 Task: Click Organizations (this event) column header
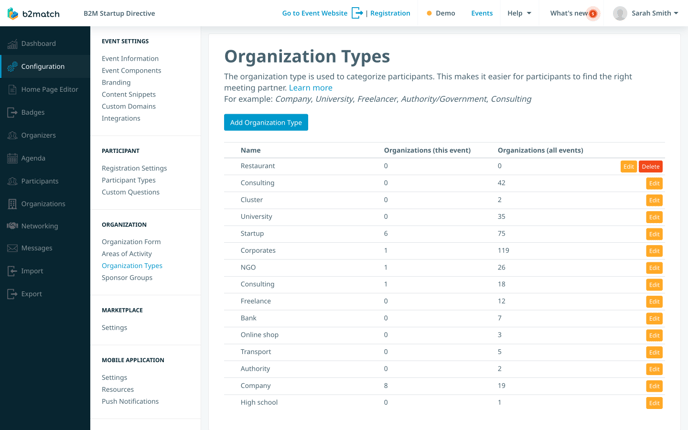click(x=427, y=150)
